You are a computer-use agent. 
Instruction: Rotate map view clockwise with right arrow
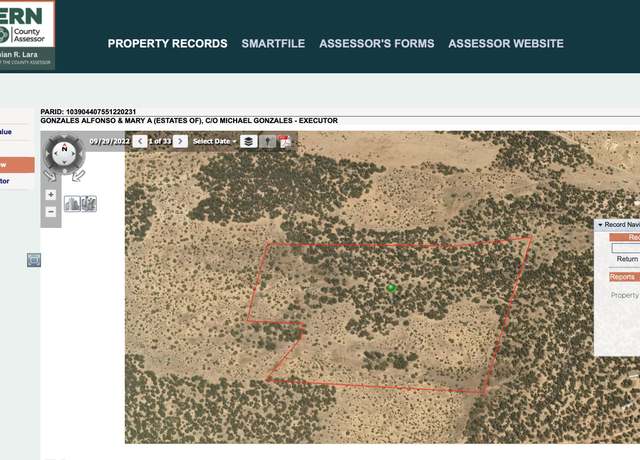(78, 176)
